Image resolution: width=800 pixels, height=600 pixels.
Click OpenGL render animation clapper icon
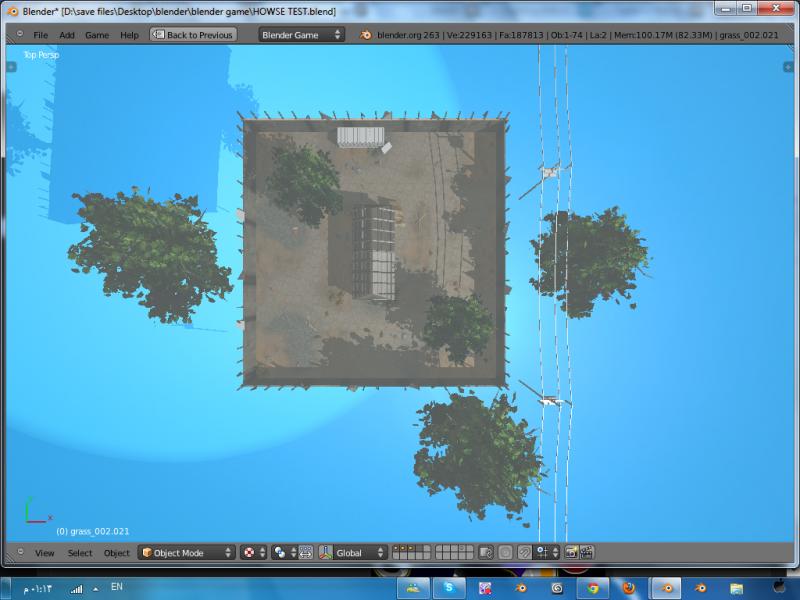point(586,553)
